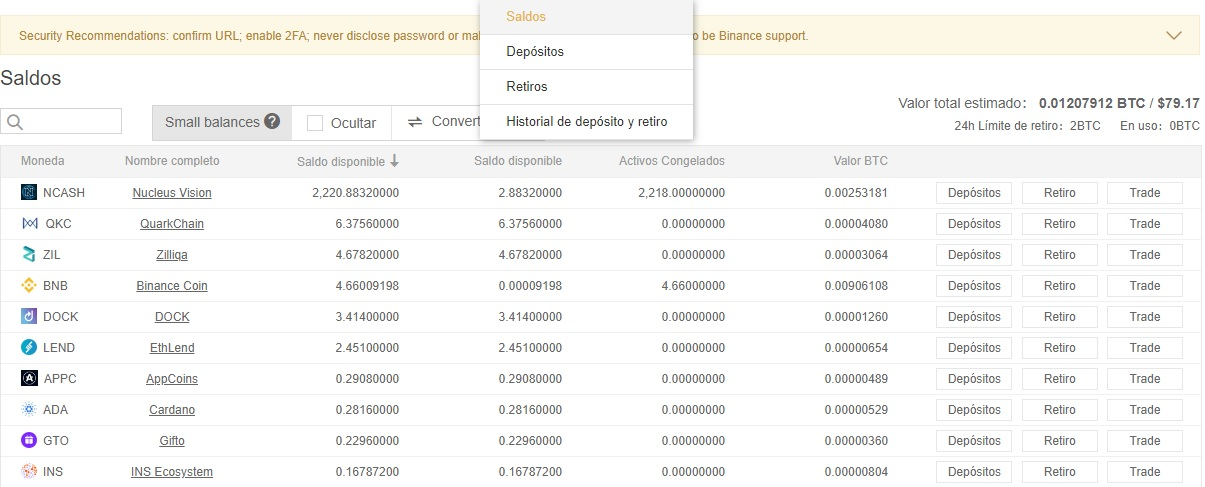Image resolution: width=1205 pixels, height=487 pixels.
Task: Click the Cardano ADA coin icon
Action: 28,409
